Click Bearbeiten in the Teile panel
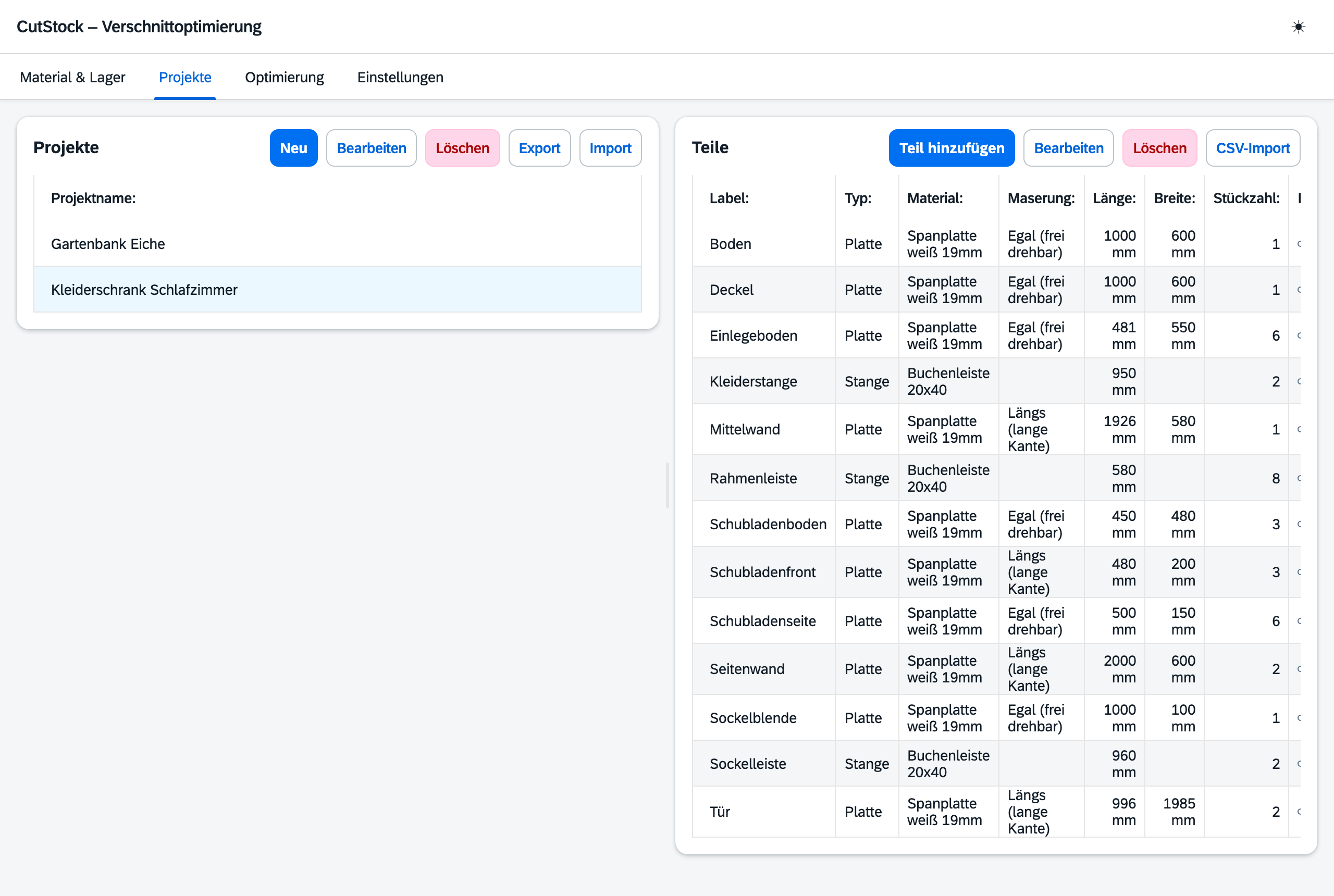Image resolution: width=1334 pixels, height=896 pixels. 1069,148
